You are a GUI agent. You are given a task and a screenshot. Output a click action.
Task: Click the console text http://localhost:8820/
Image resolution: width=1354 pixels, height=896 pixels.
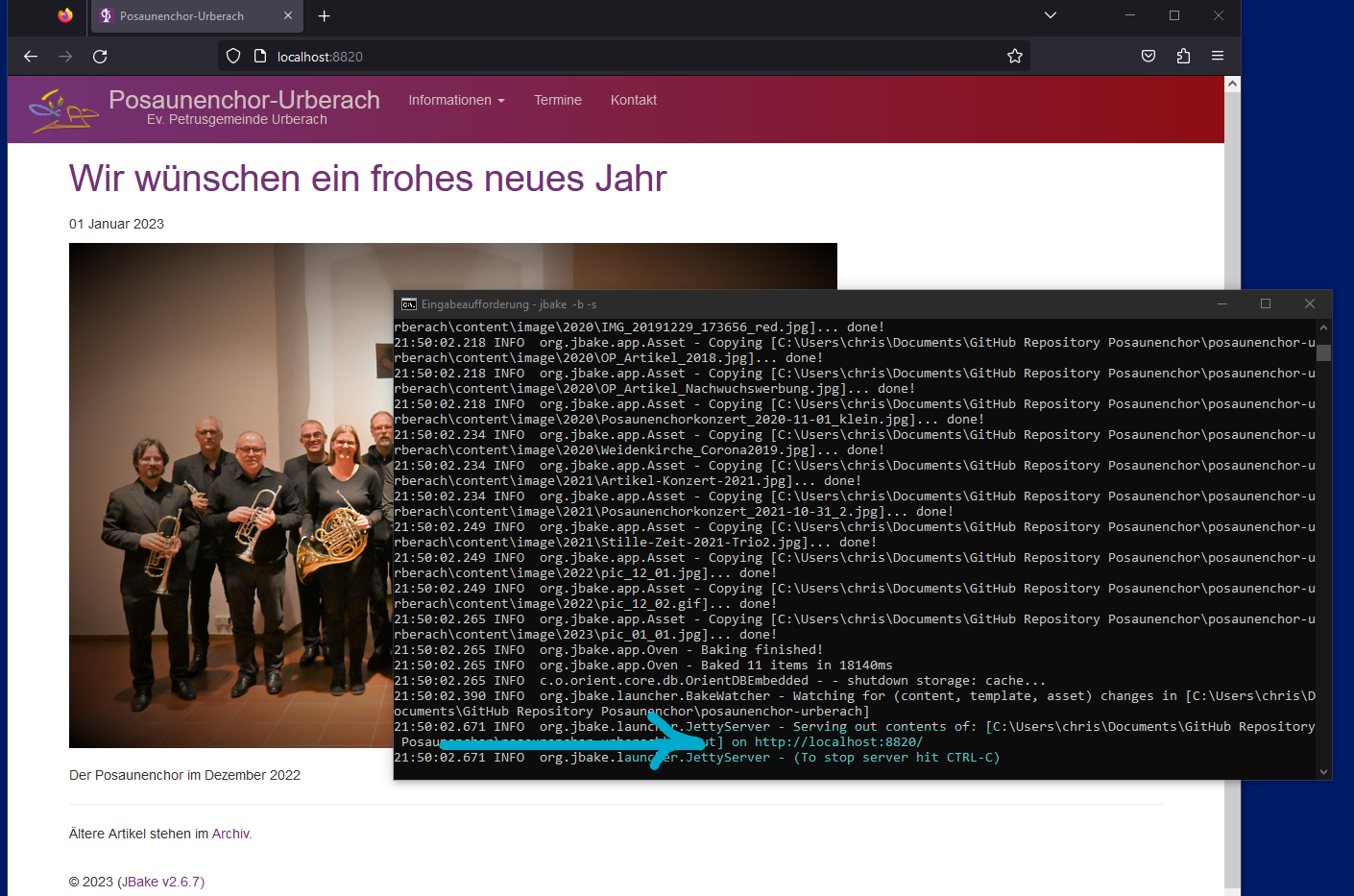coord(838,742)
